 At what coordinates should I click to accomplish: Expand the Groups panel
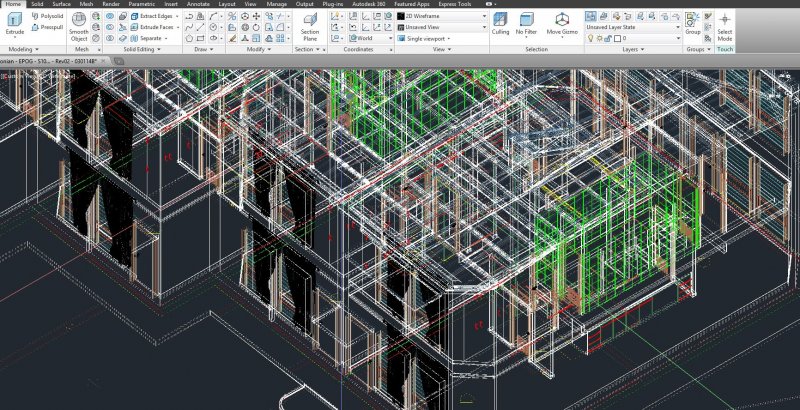click(698, 49)
